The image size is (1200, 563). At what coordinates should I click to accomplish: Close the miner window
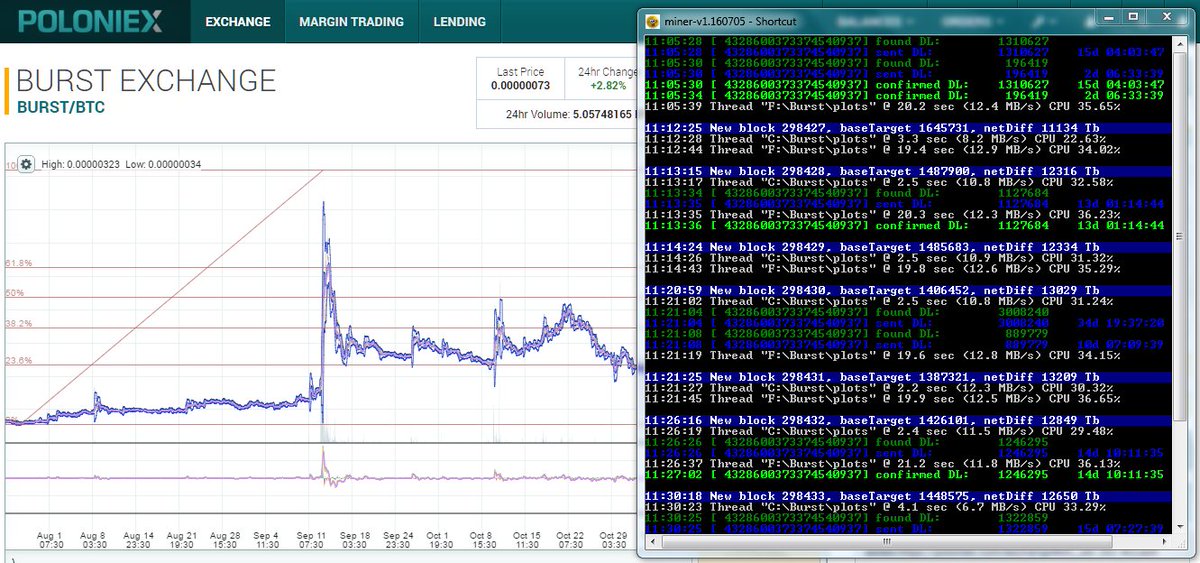pos(1169,17)
